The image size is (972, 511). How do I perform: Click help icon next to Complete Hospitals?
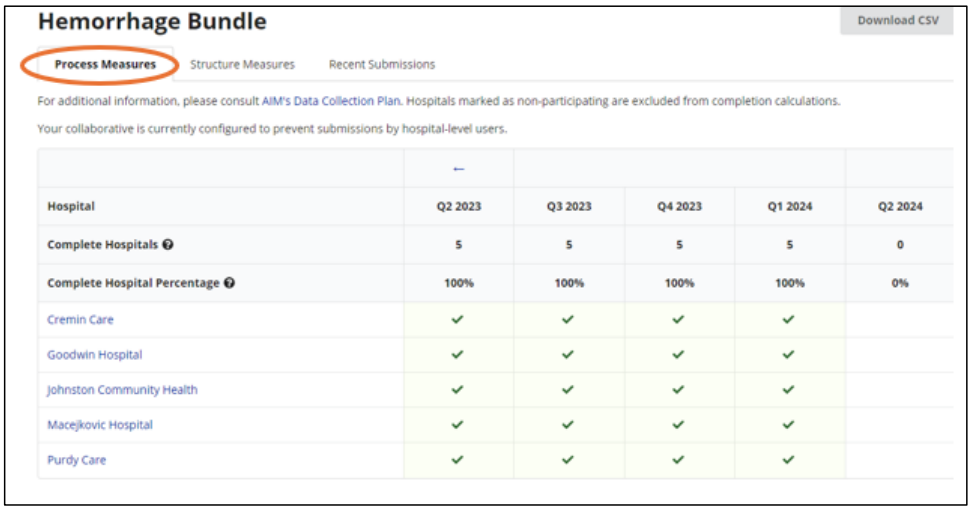(168, 245)
